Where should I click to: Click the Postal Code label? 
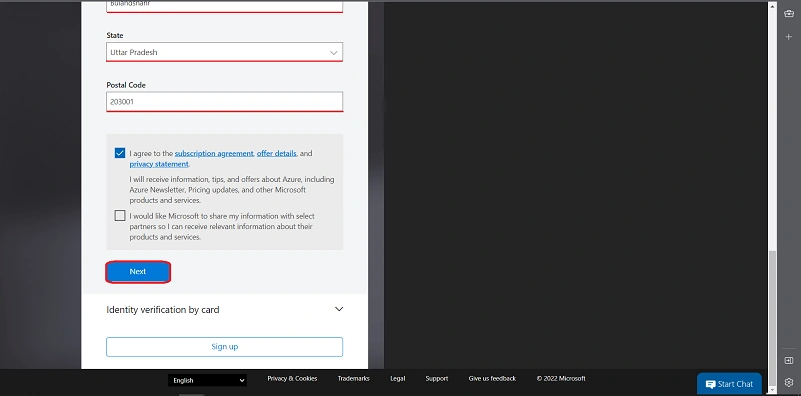(x=126, y=85)
